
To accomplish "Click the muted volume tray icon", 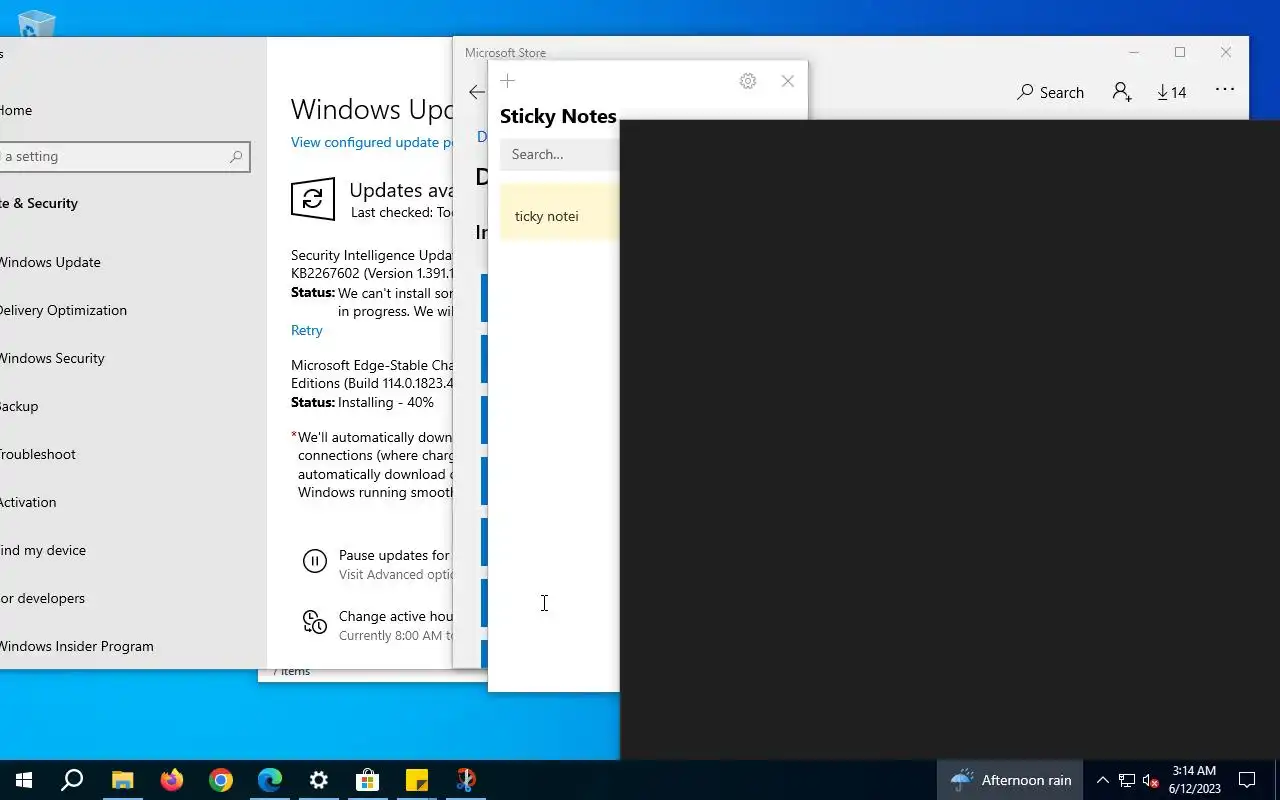I will (1150, 780).
